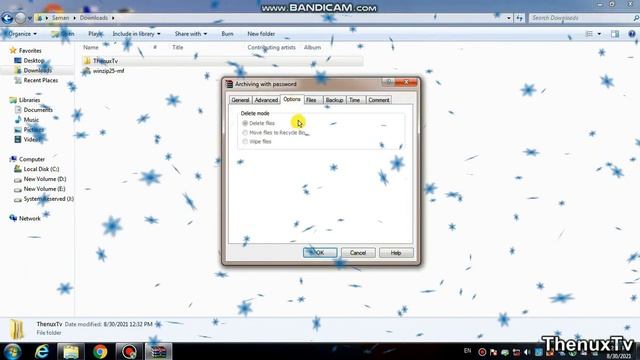Click the dialog's question mark help button
The image size is (640, 360).
pyautogui.click(x=388, y=82)
